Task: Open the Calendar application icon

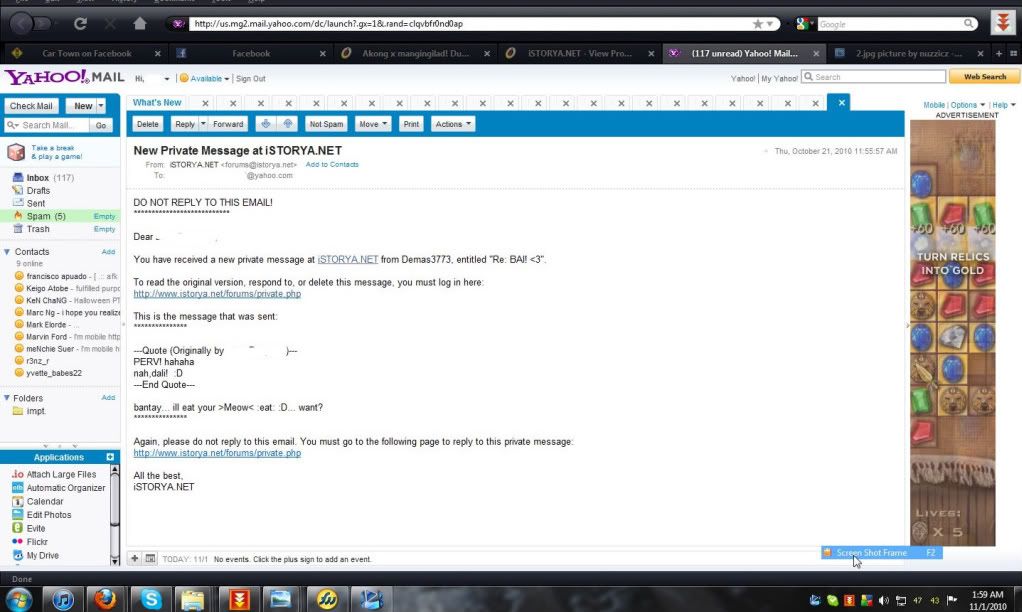Action: pos(18,501)
